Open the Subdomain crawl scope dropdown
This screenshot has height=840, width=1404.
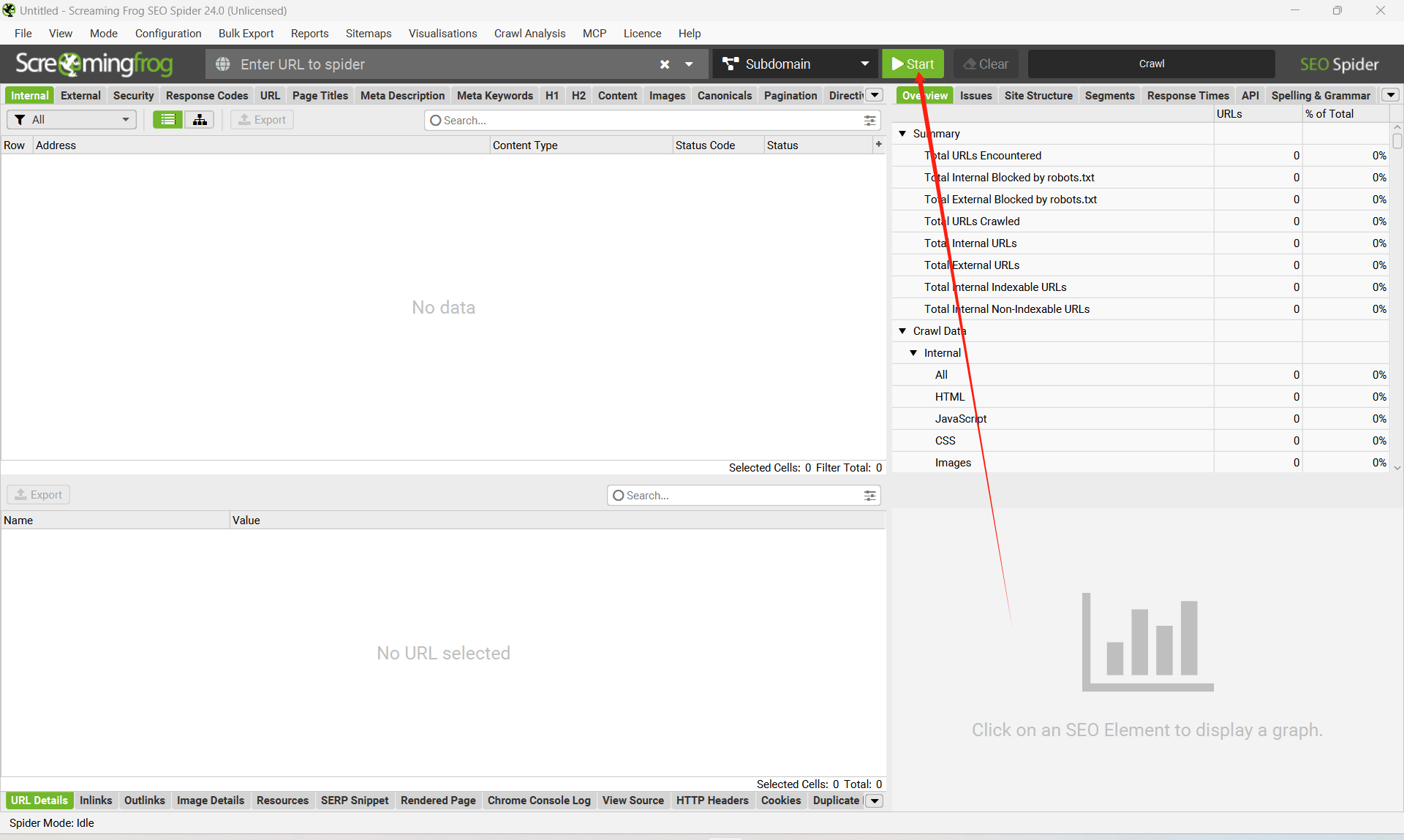(796, 64)
